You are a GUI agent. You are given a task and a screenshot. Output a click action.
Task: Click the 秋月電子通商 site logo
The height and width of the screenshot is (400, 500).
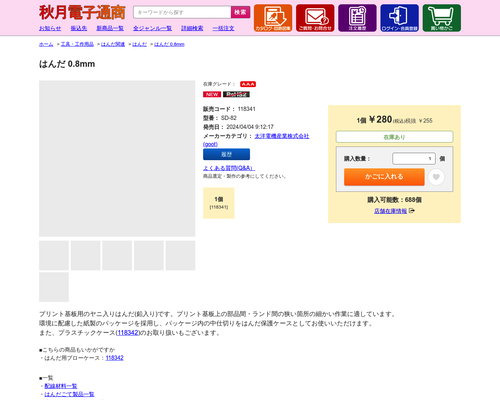click(82, 12)
